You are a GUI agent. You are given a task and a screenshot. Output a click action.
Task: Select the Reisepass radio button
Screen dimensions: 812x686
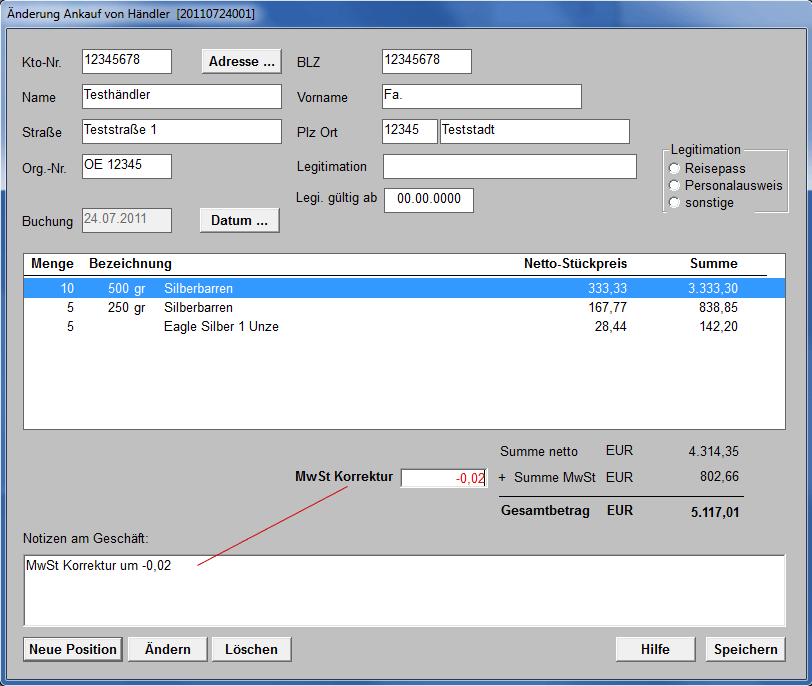(675, 169)
